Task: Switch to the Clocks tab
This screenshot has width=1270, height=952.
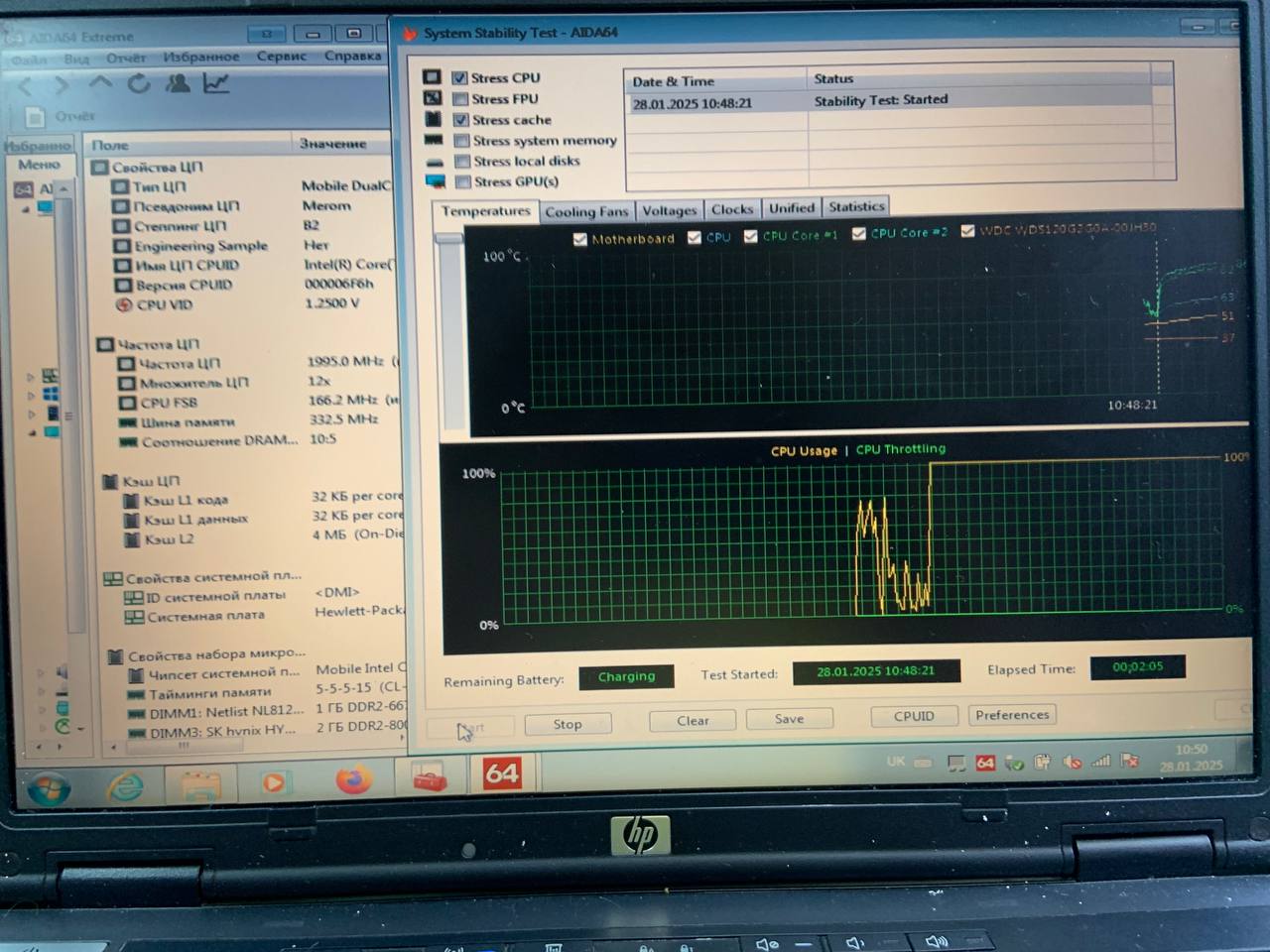Action: tap(732, 209)
